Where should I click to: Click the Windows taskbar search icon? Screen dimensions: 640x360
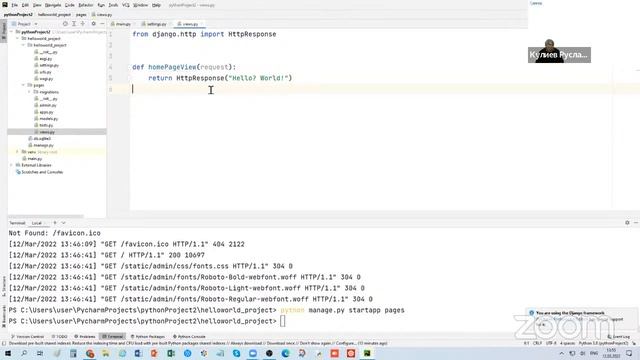coord(24,353)
